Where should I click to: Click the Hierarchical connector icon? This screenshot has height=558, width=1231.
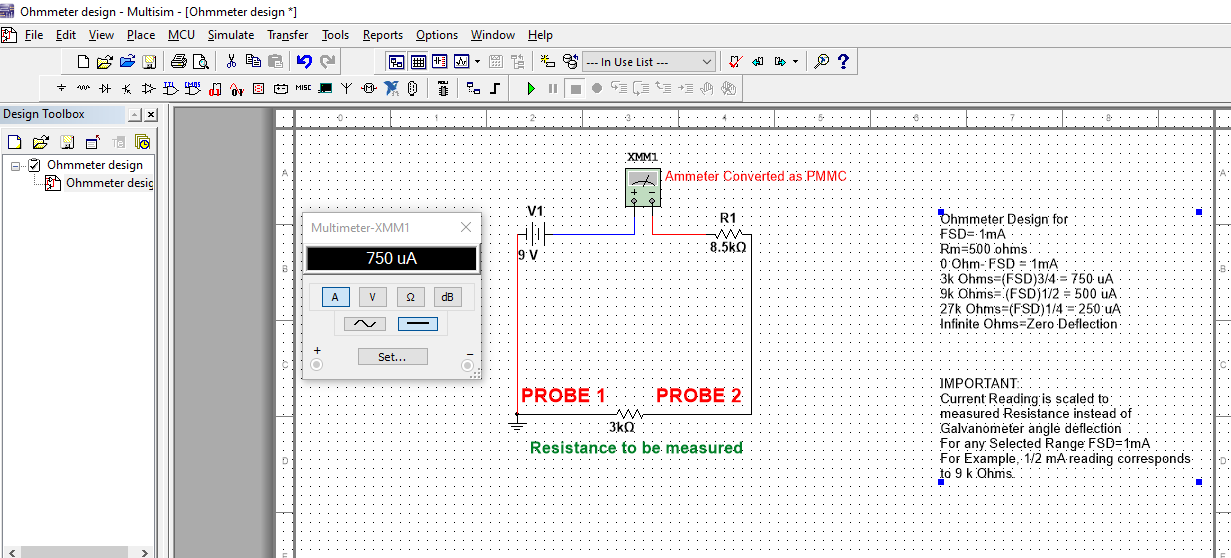point(473,89)
